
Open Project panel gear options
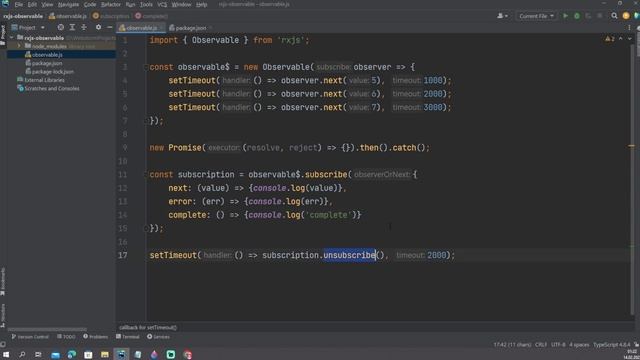coord(98,27)
